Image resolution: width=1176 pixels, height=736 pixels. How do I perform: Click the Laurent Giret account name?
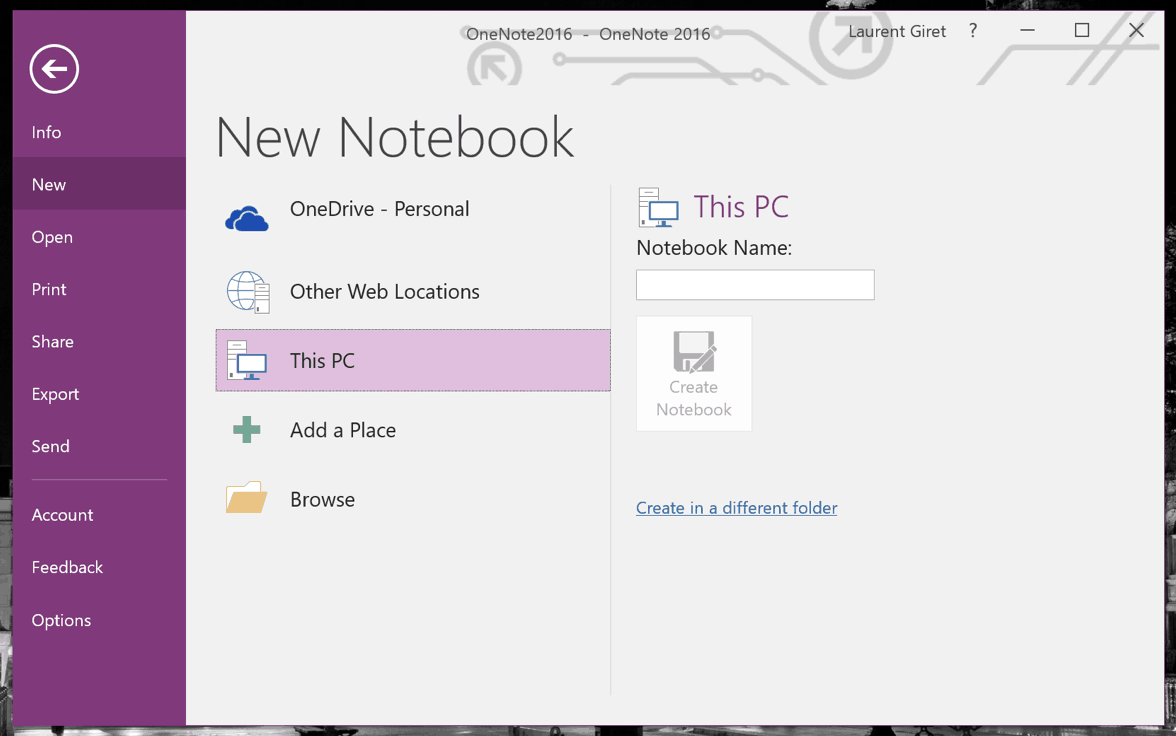[897, 32]
